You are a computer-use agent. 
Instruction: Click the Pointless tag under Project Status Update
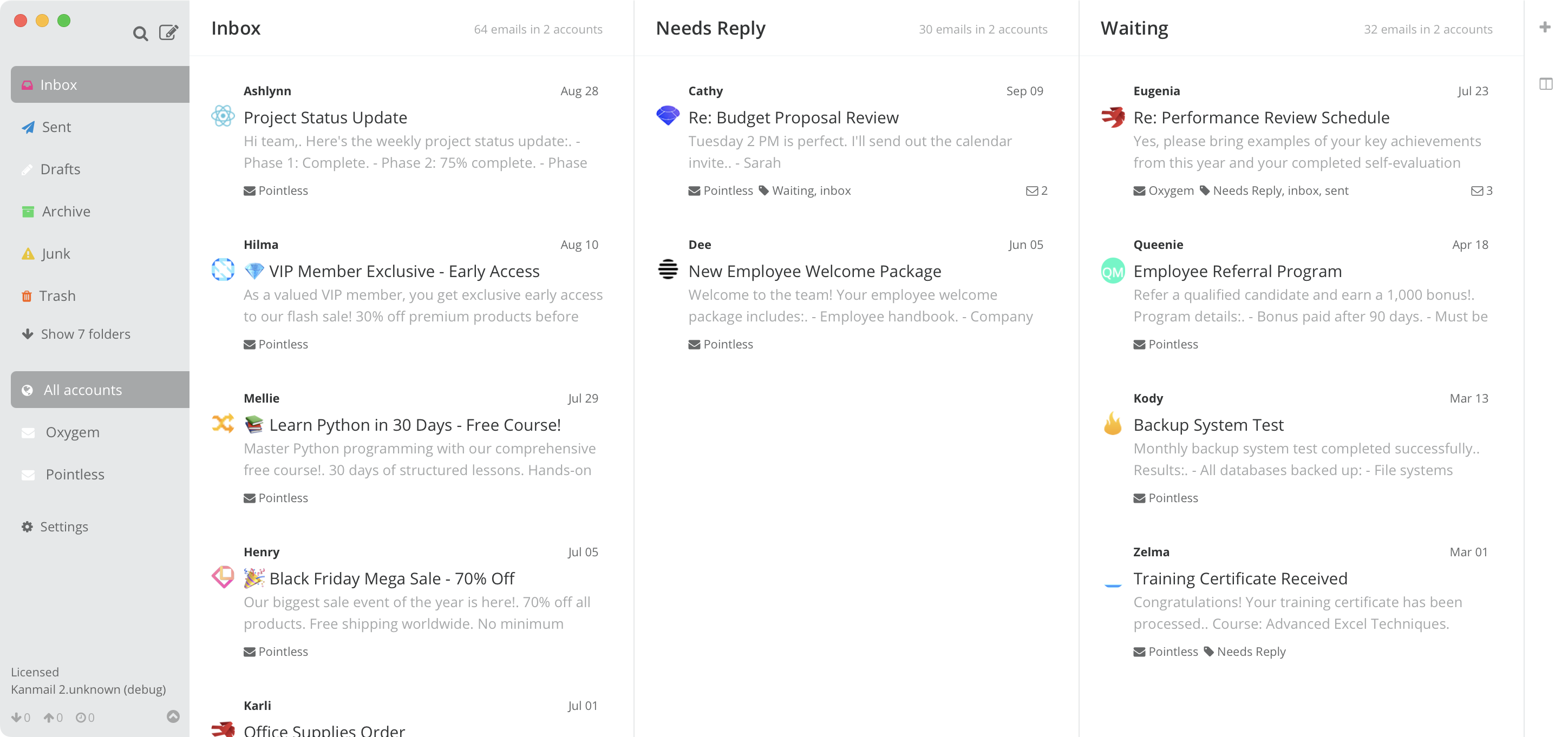coord(276,190)
